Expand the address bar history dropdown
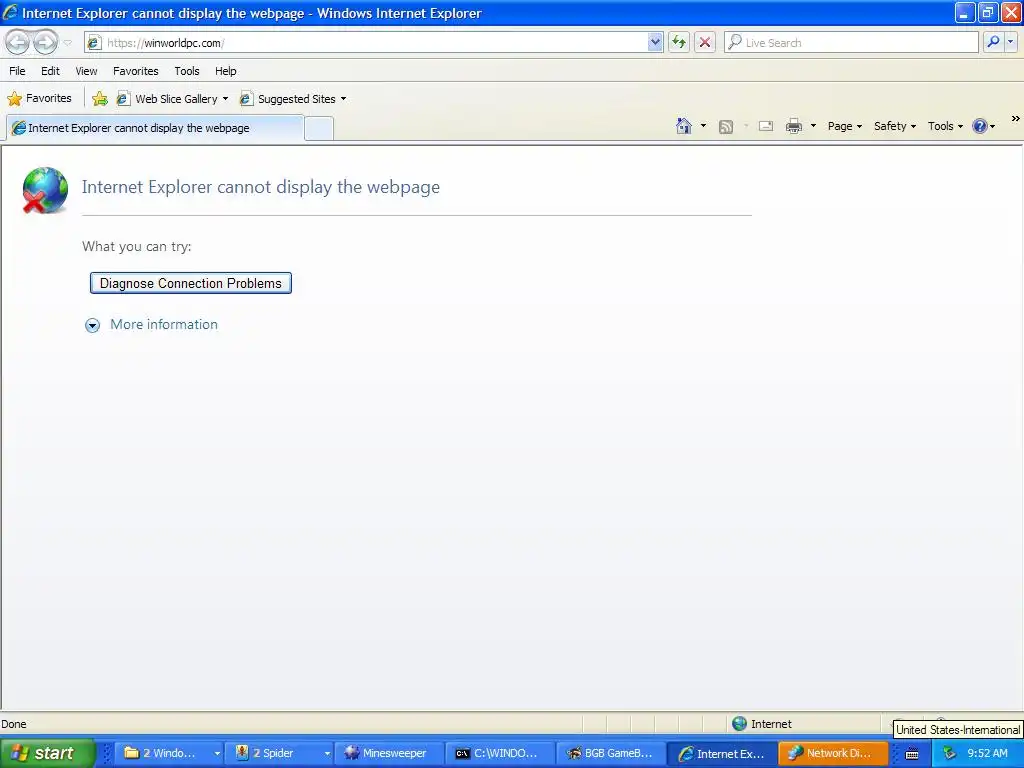1024x768 pixels. pyautogui.click(x=655, y=42)
